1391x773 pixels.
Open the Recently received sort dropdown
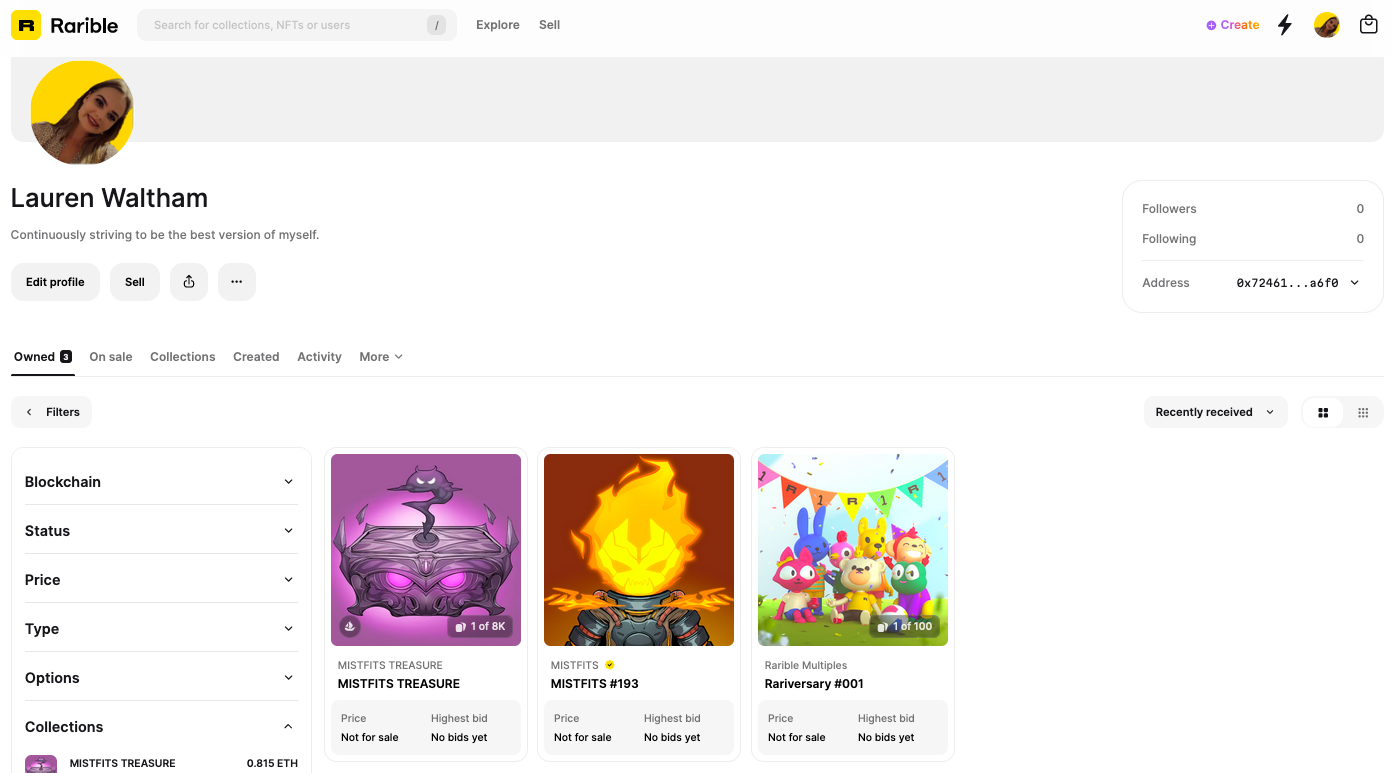point(1215,411)
